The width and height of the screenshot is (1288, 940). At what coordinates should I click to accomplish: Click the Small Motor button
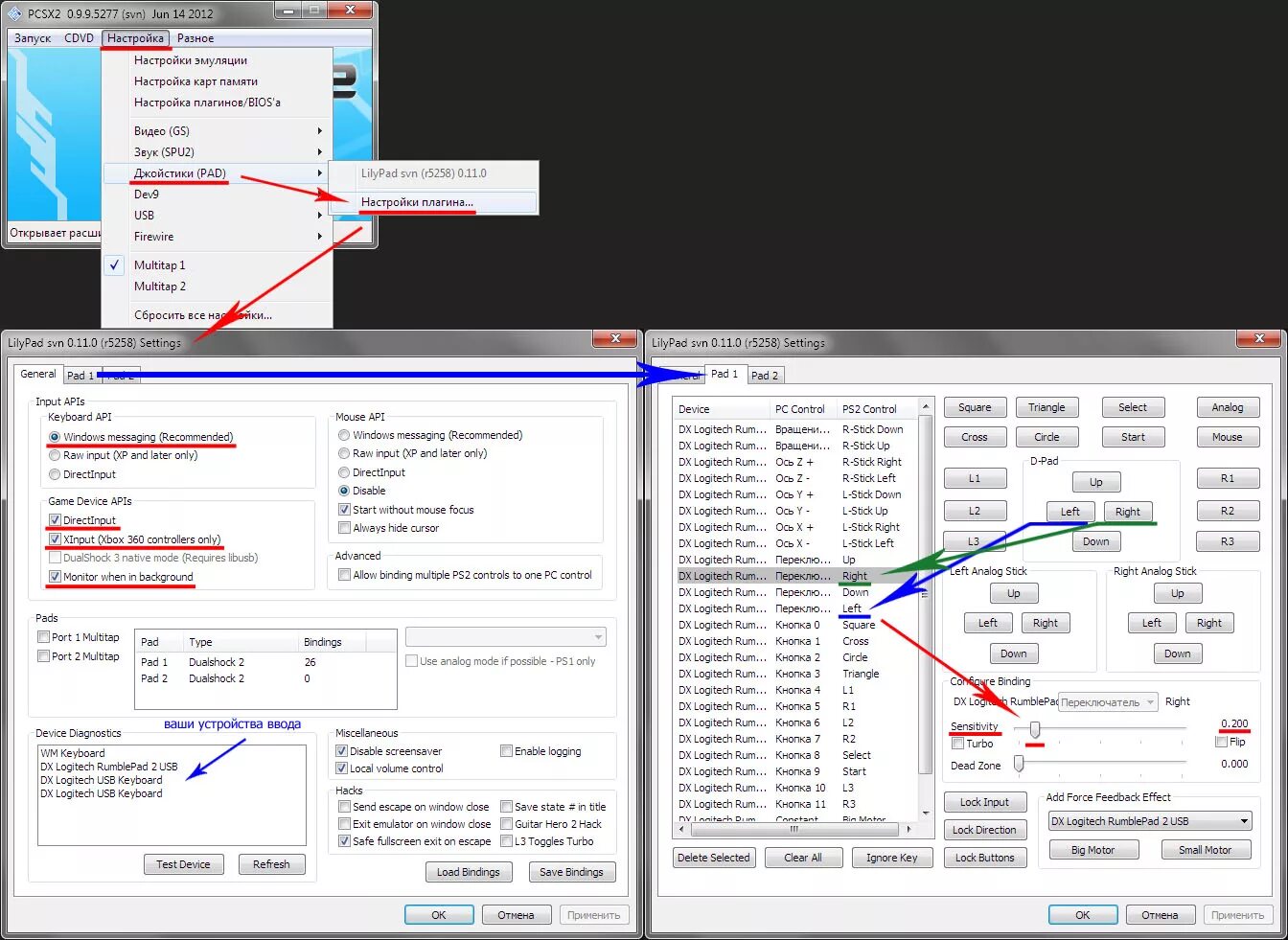pos(1206,850)
